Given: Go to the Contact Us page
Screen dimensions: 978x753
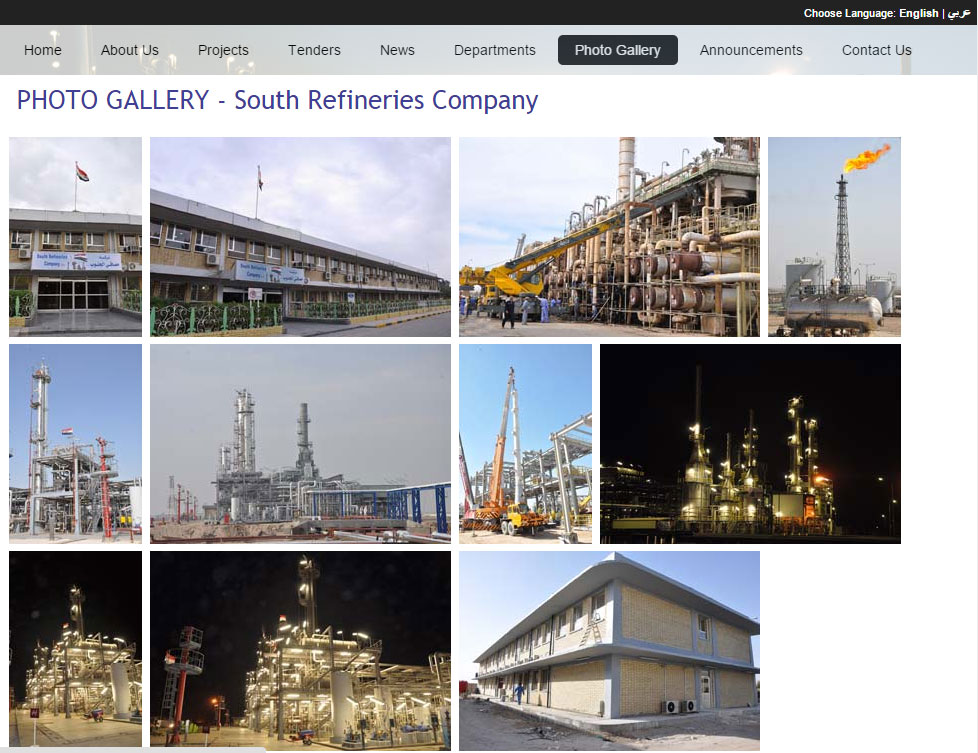Looking at the screenshot, I should point(876,50).
